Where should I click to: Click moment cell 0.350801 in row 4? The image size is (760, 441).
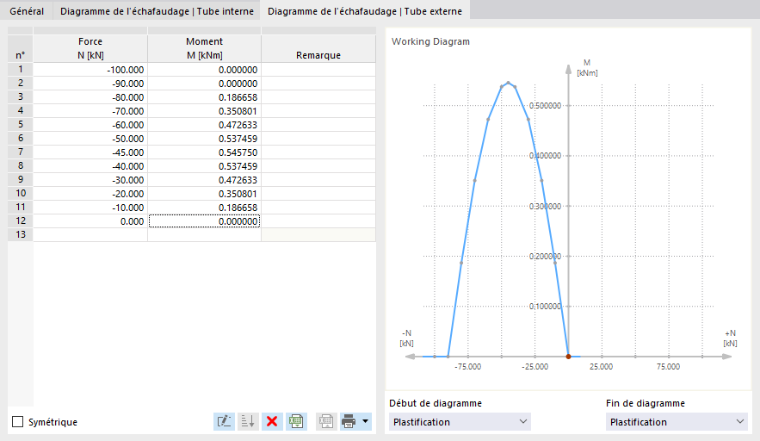(204, 111)
